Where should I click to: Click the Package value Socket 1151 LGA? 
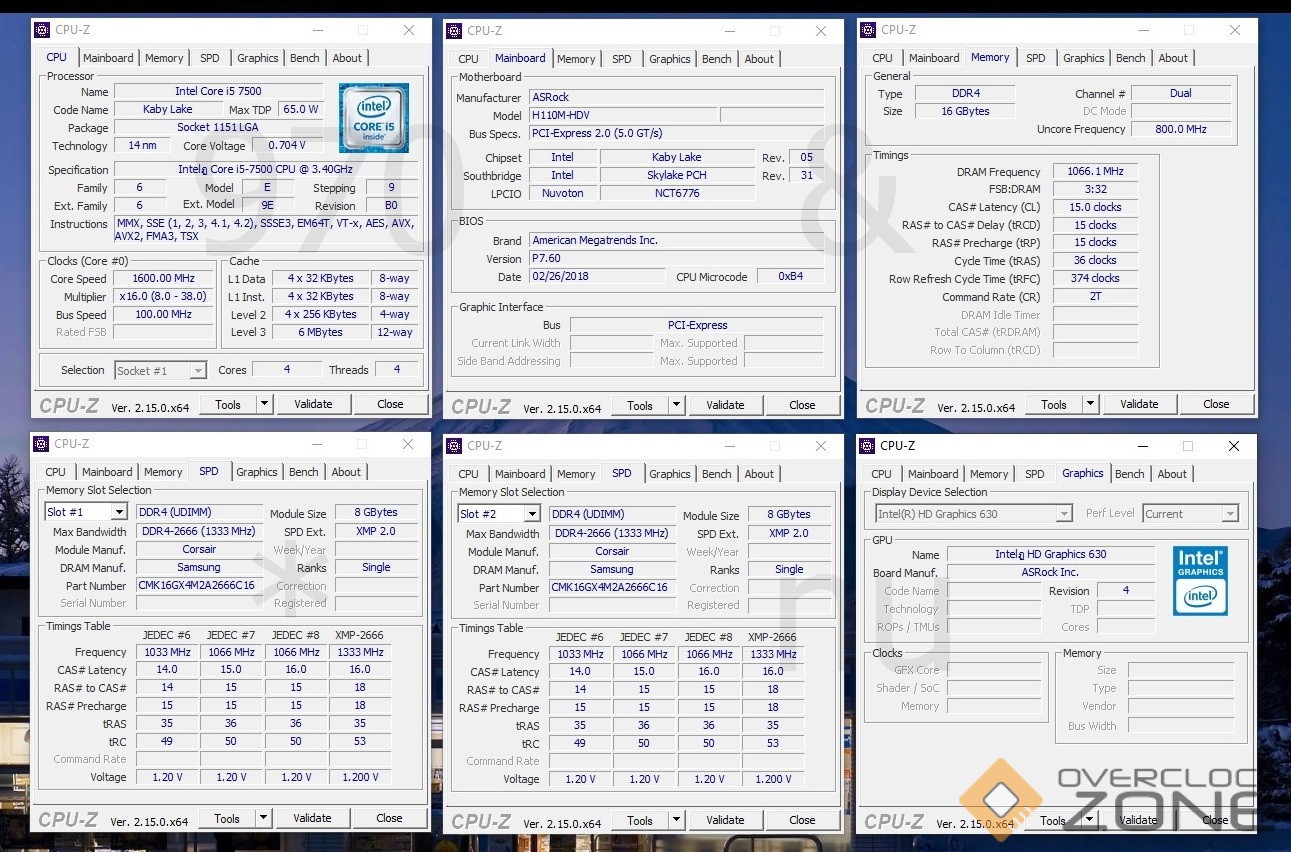218,127
